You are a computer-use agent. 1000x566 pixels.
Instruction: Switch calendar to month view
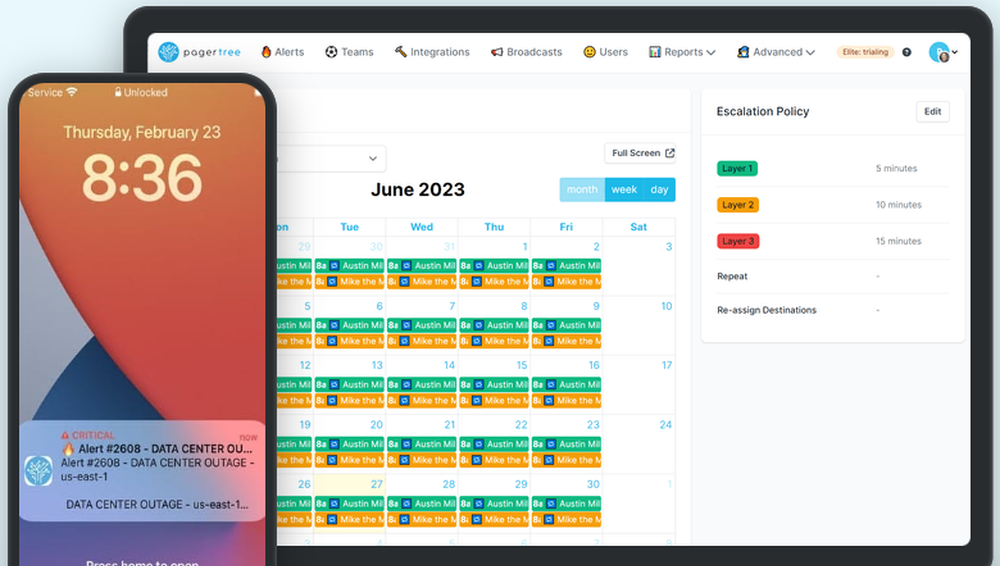(x=582, y=190)
